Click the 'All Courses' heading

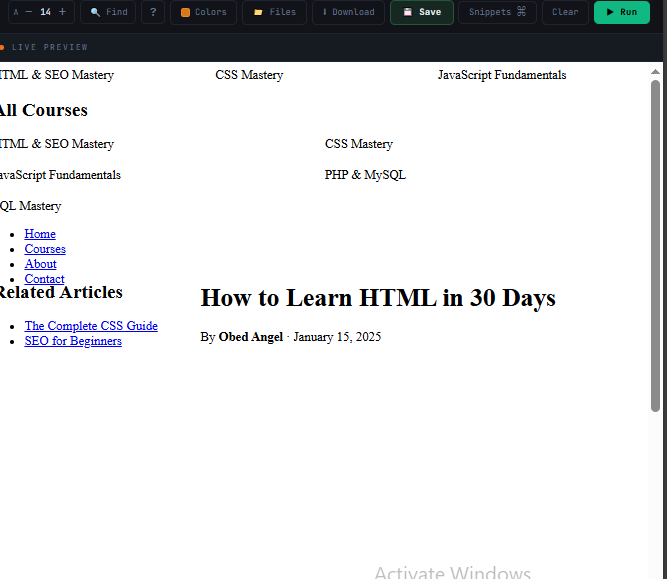[43, 110]
